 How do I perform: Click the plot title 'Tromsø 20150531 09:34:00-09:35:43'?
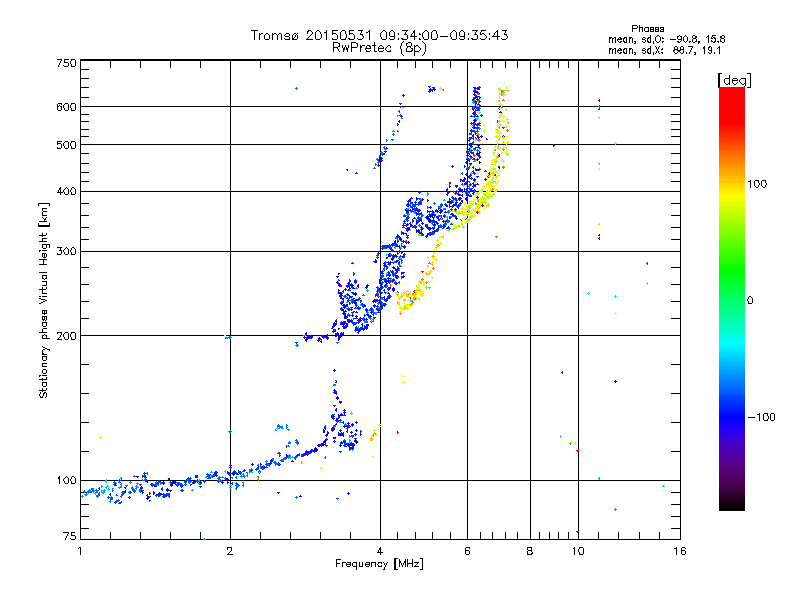tap(379, 35)
